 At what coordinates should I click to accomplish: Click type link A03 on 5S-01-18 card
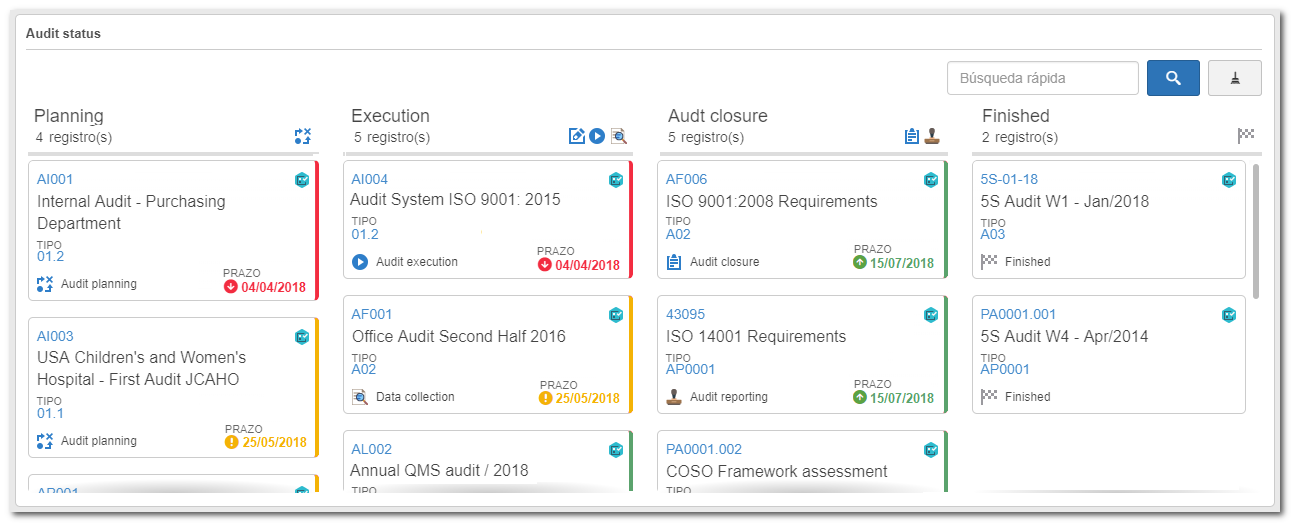pos(993,234)
